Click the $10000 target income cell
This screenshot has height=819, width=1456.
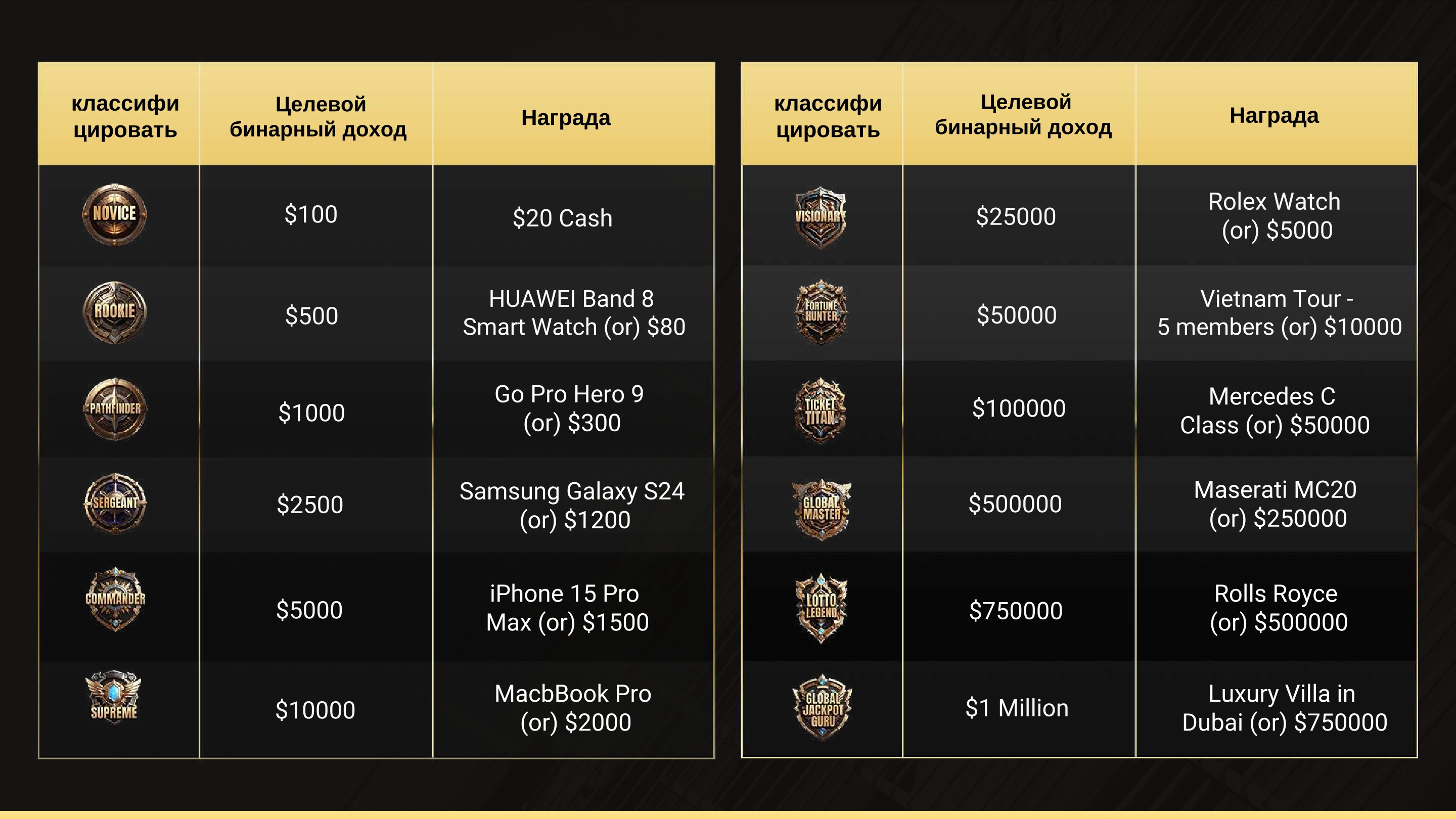(315, 709)
